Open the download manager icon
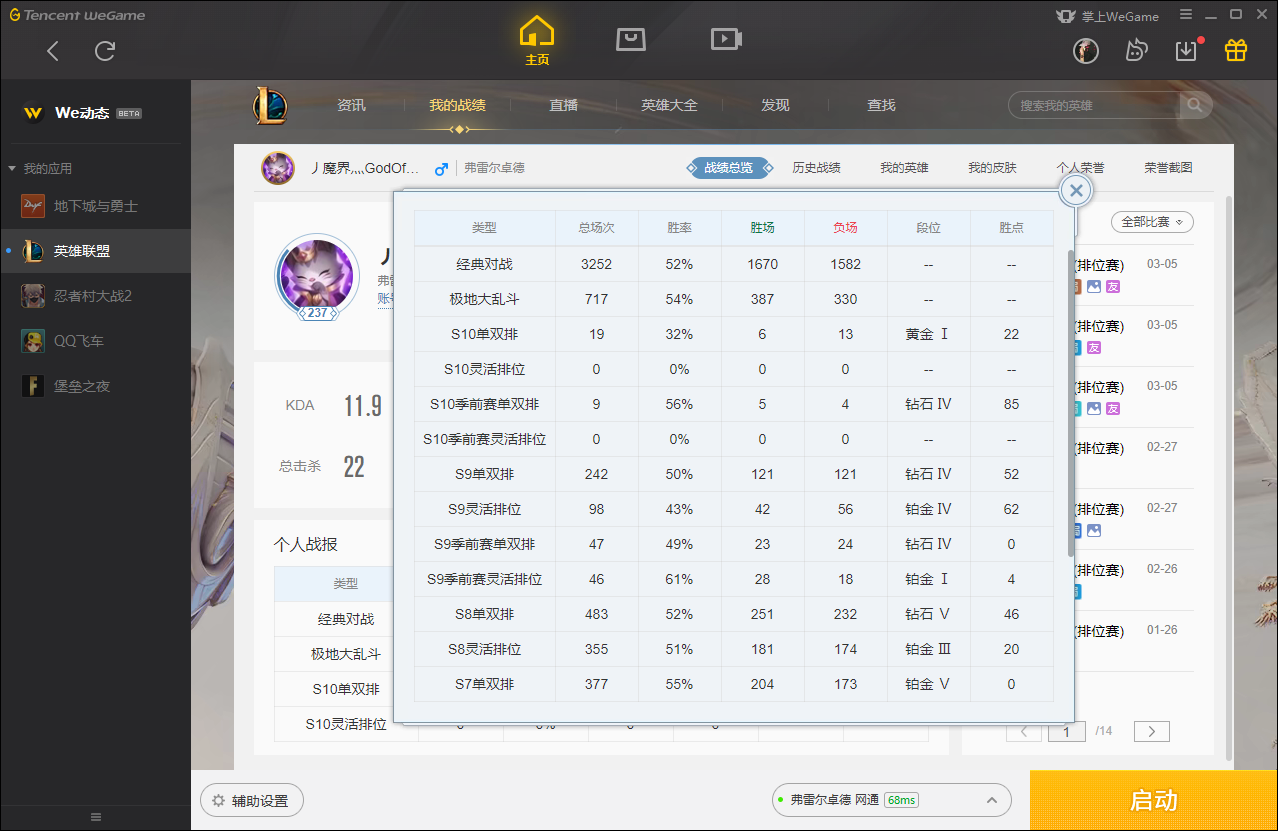This screenshot has height=831, width=1278. point(1186,51)
